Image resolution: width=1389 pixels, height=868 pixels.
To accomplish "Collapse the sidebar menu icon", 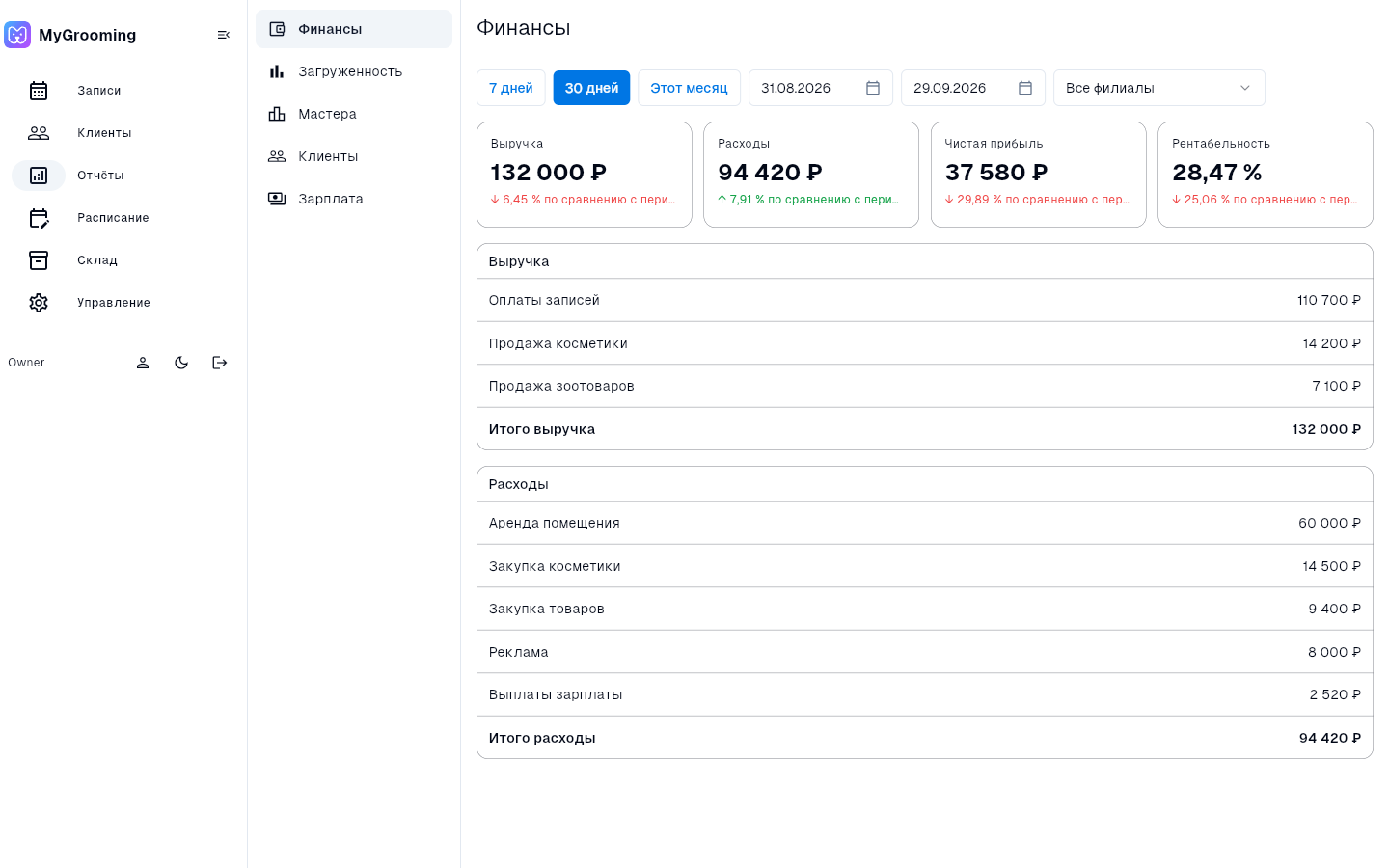I will tap(224, 35).
